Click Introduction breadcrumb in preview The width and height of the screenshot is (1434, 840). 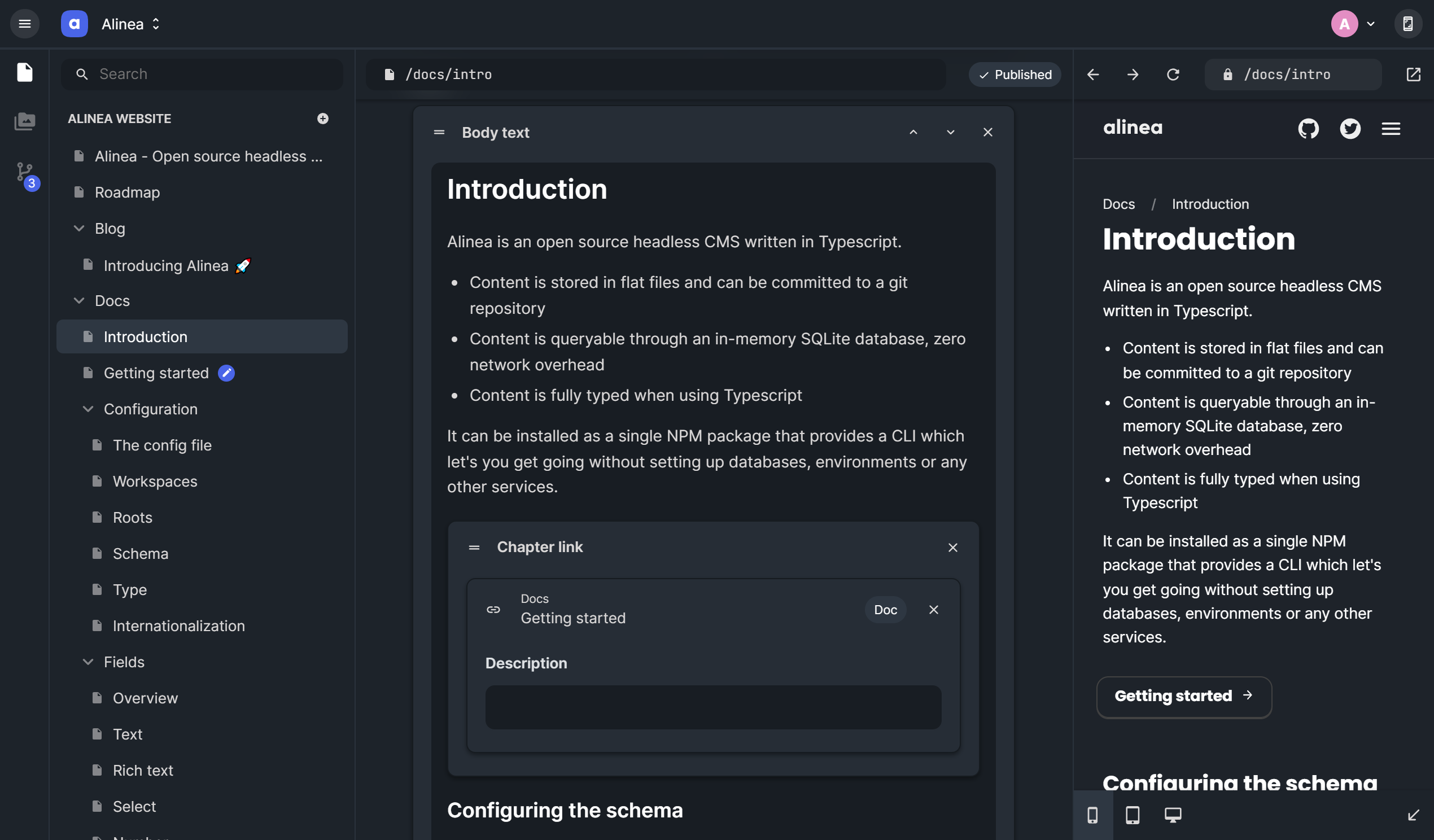pos(1210,204)
